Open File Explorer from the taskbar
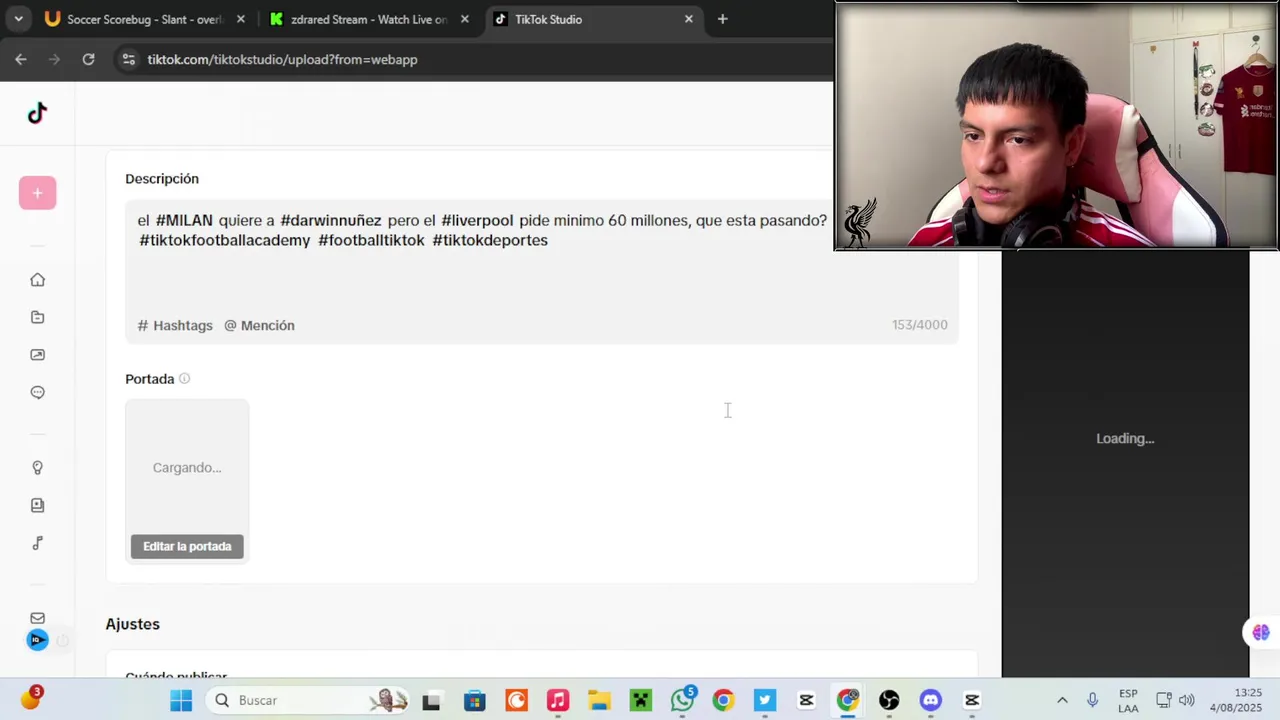 [599, 700]
